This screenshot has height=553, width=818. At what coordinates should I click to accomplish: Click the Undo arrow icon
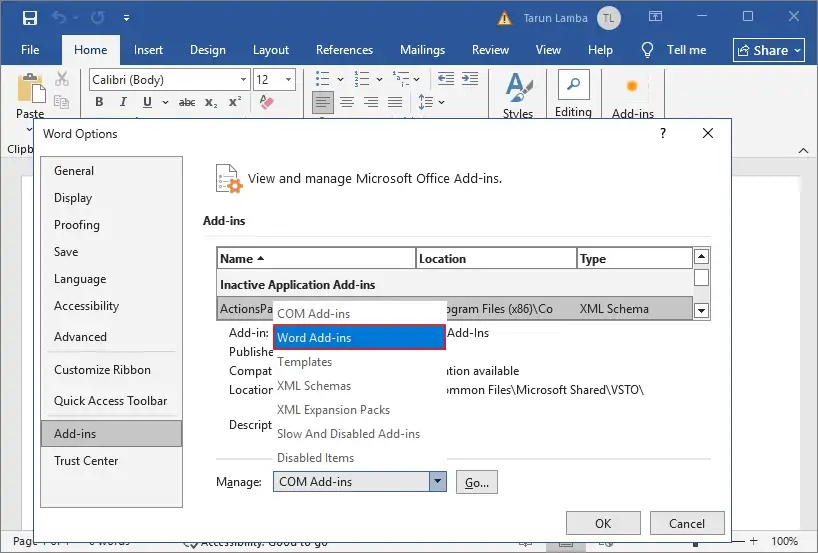(x=59, y=18)
